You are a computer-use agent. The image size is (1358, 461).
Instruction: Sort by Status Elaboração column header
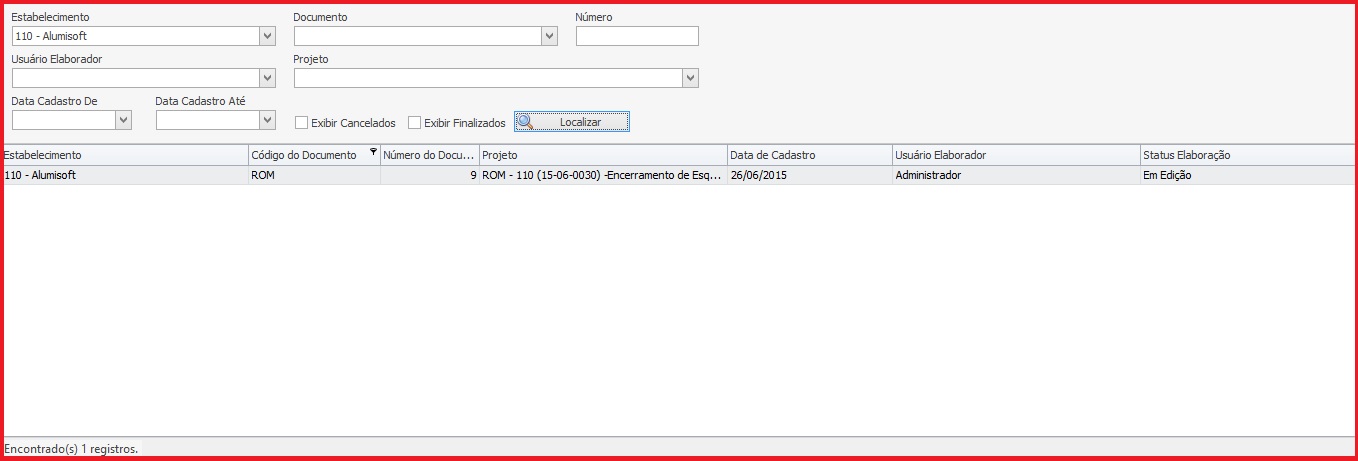(x=1248, y=155)
